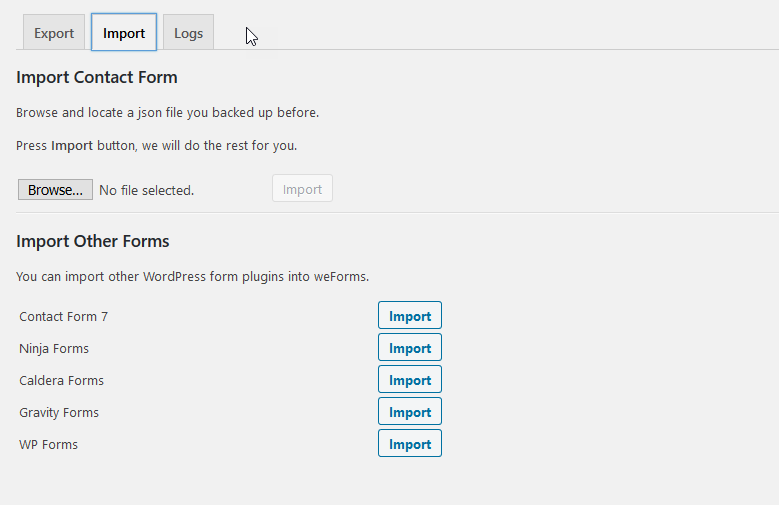Click the 'WP Forms' row label
779x505 pixels.
click(48, 445)
